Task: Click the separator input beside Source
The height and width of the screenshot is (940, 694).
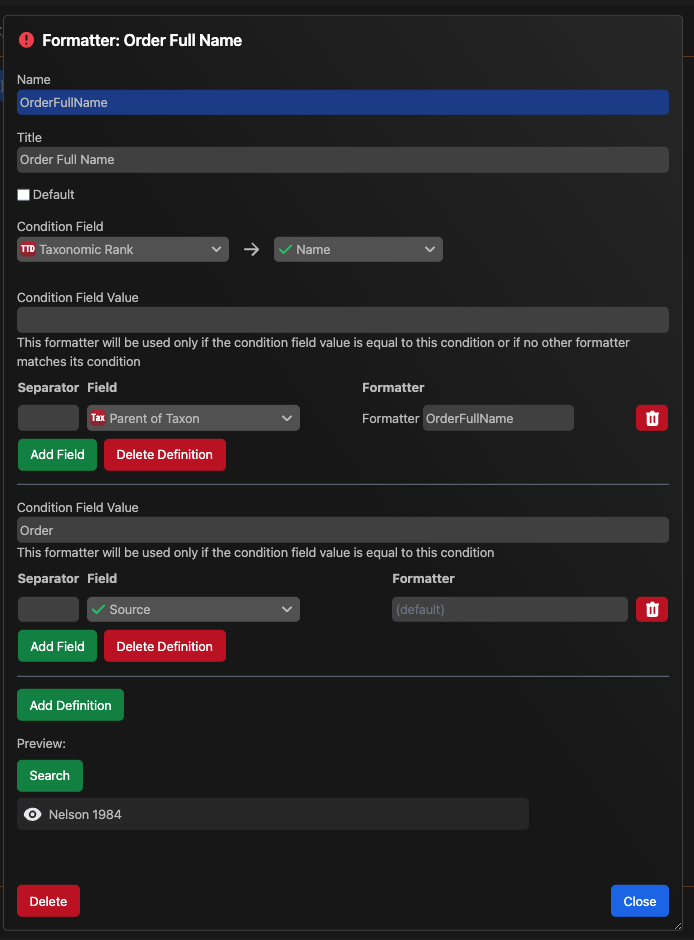Action: [49, 609]
